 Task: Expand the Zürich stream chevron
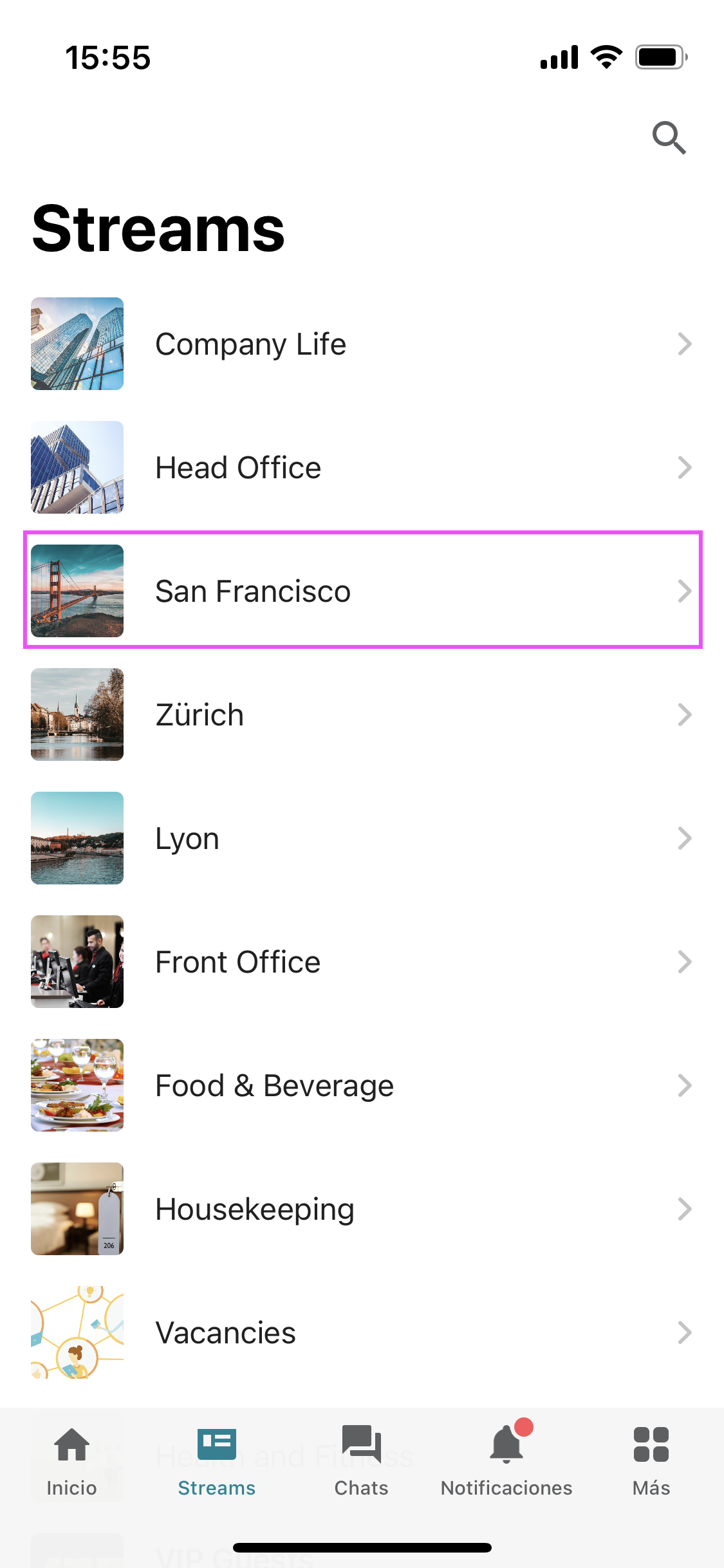coord(684,714)
